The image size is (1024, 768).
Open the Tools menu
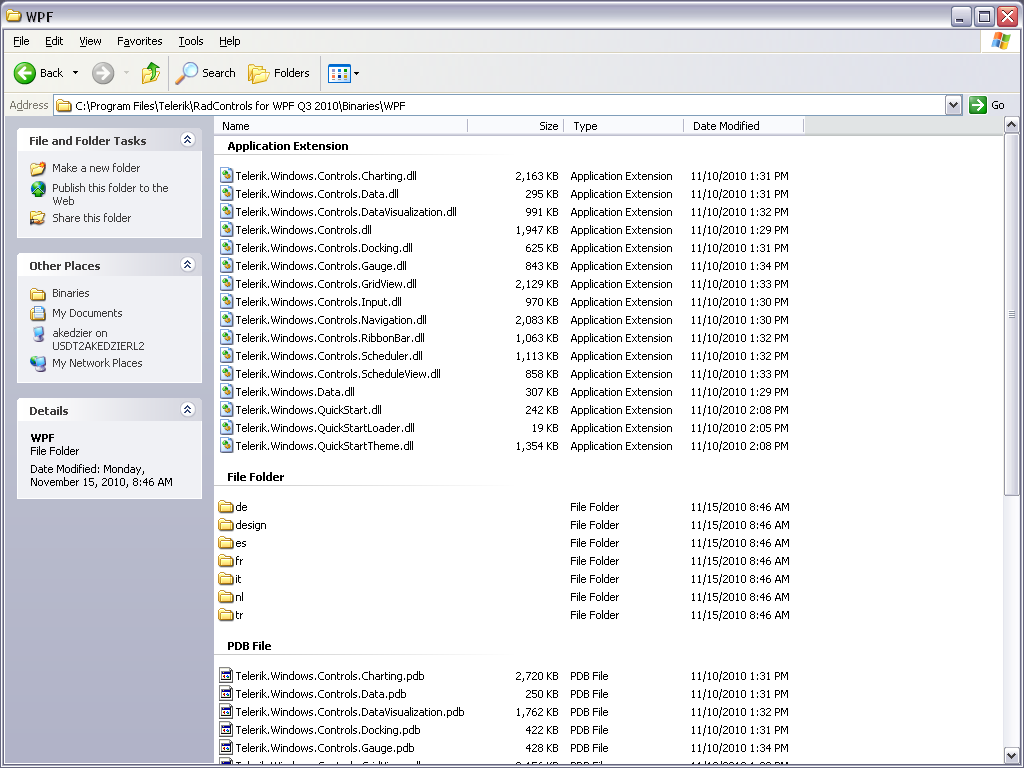[190, 41]
